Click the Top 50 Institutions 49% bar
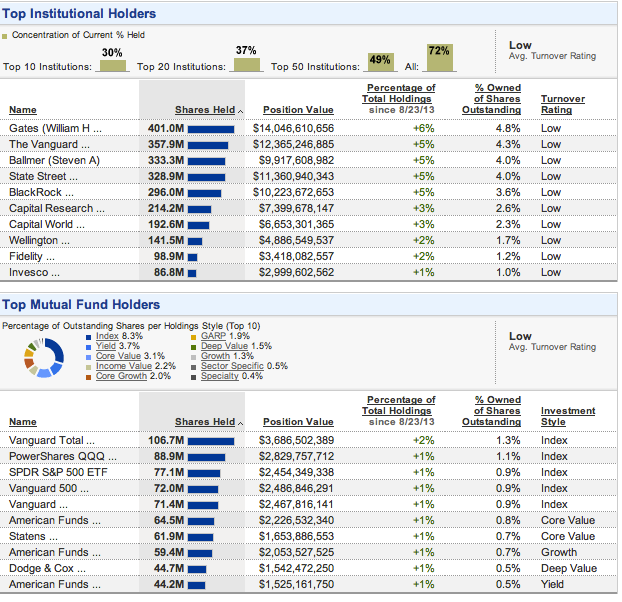 [381, 62]
